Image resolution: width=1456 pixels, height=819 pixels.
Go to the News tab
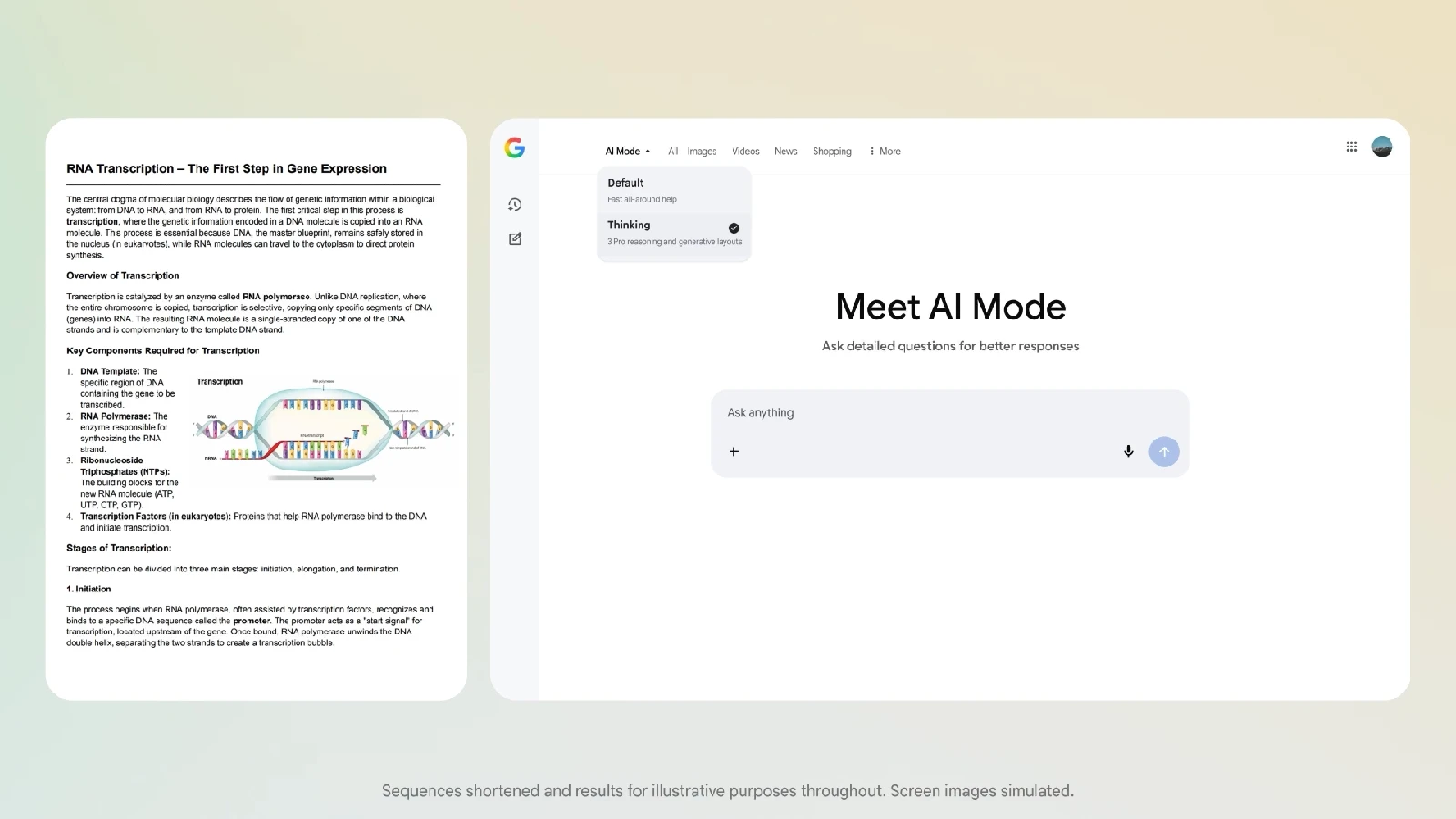tap(785, 151)
